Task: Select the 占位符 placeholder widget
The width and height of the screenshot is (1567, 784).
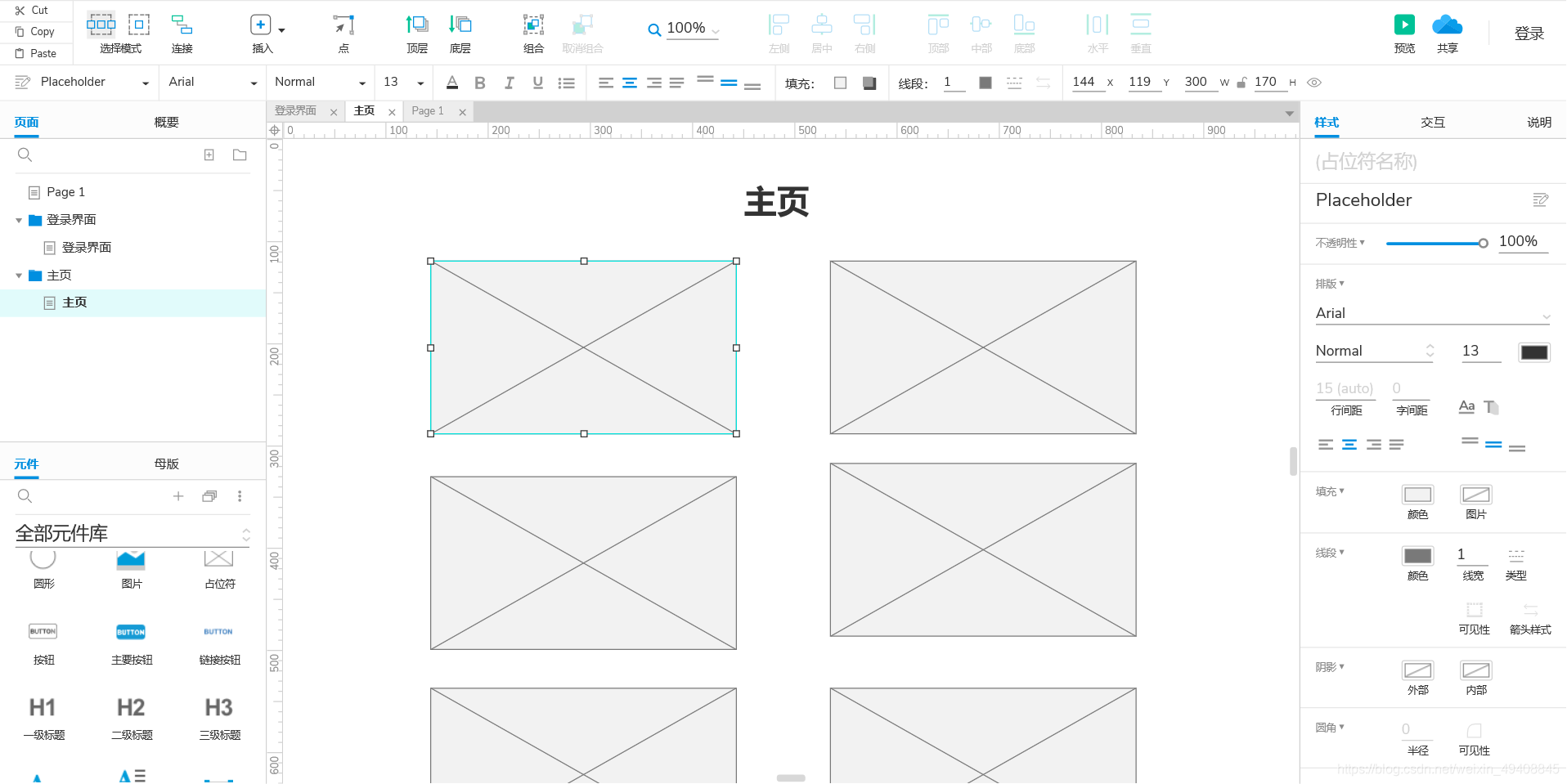Action: tap(219, 570)
